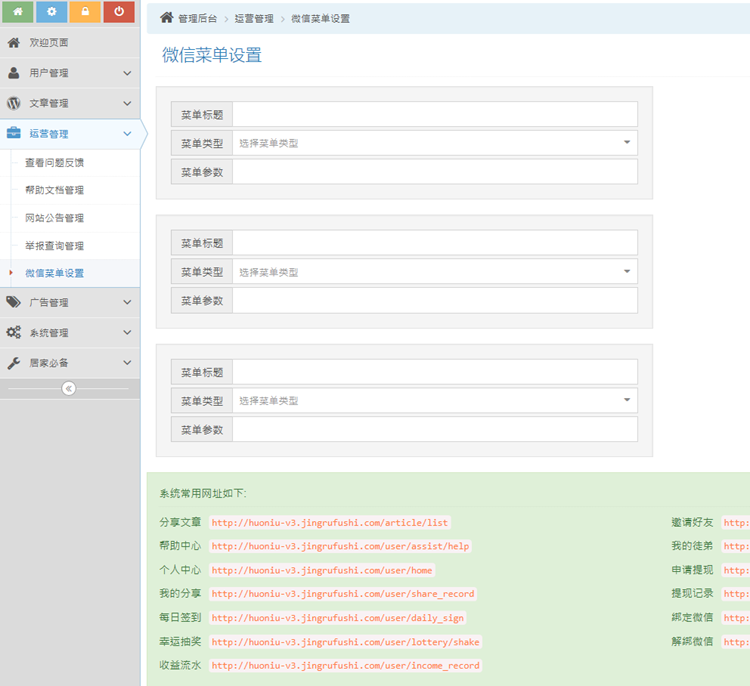750x686 pixels.
Task: Click the user/income_record URL
Action: pyautogui.click(x=345, y=665)
